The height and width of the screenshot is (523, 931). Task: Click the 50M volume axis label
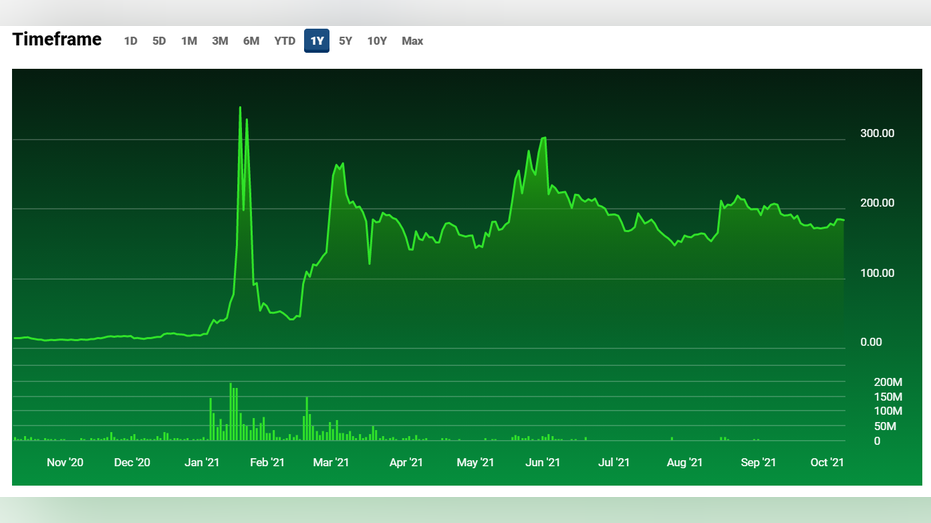coord(885,426)
